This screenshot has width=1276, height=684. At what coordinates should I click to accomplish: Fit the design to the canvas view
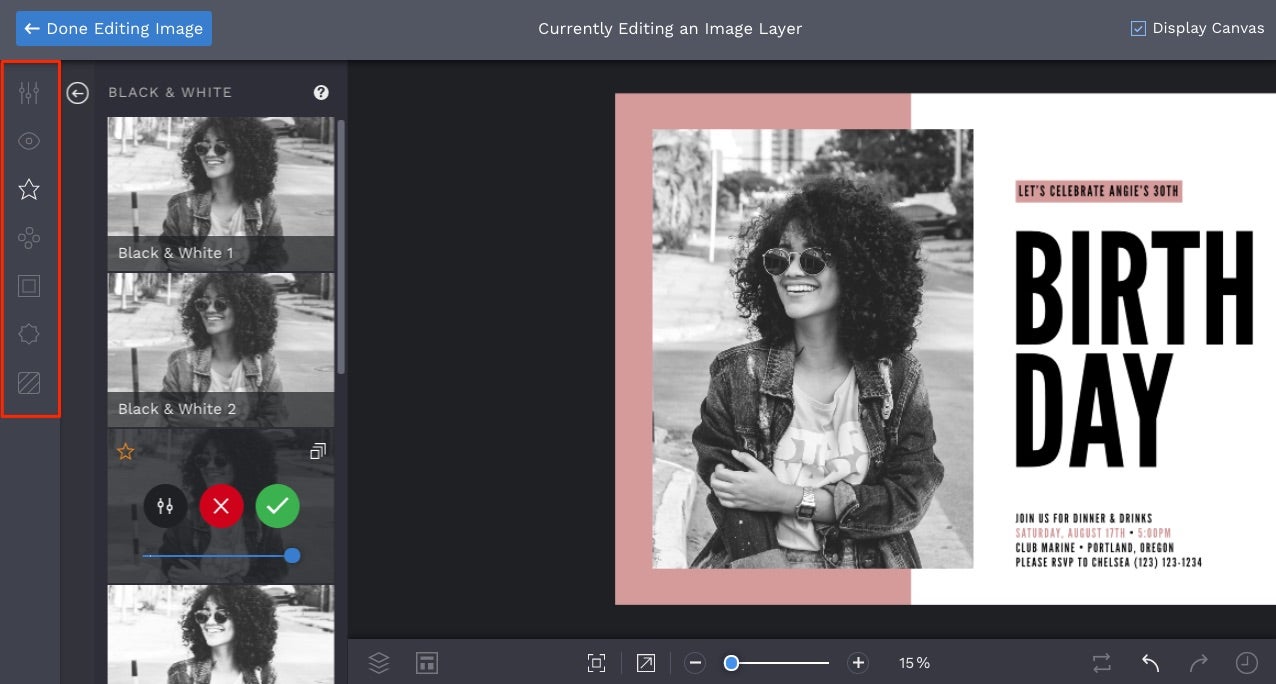coord(597,662)
